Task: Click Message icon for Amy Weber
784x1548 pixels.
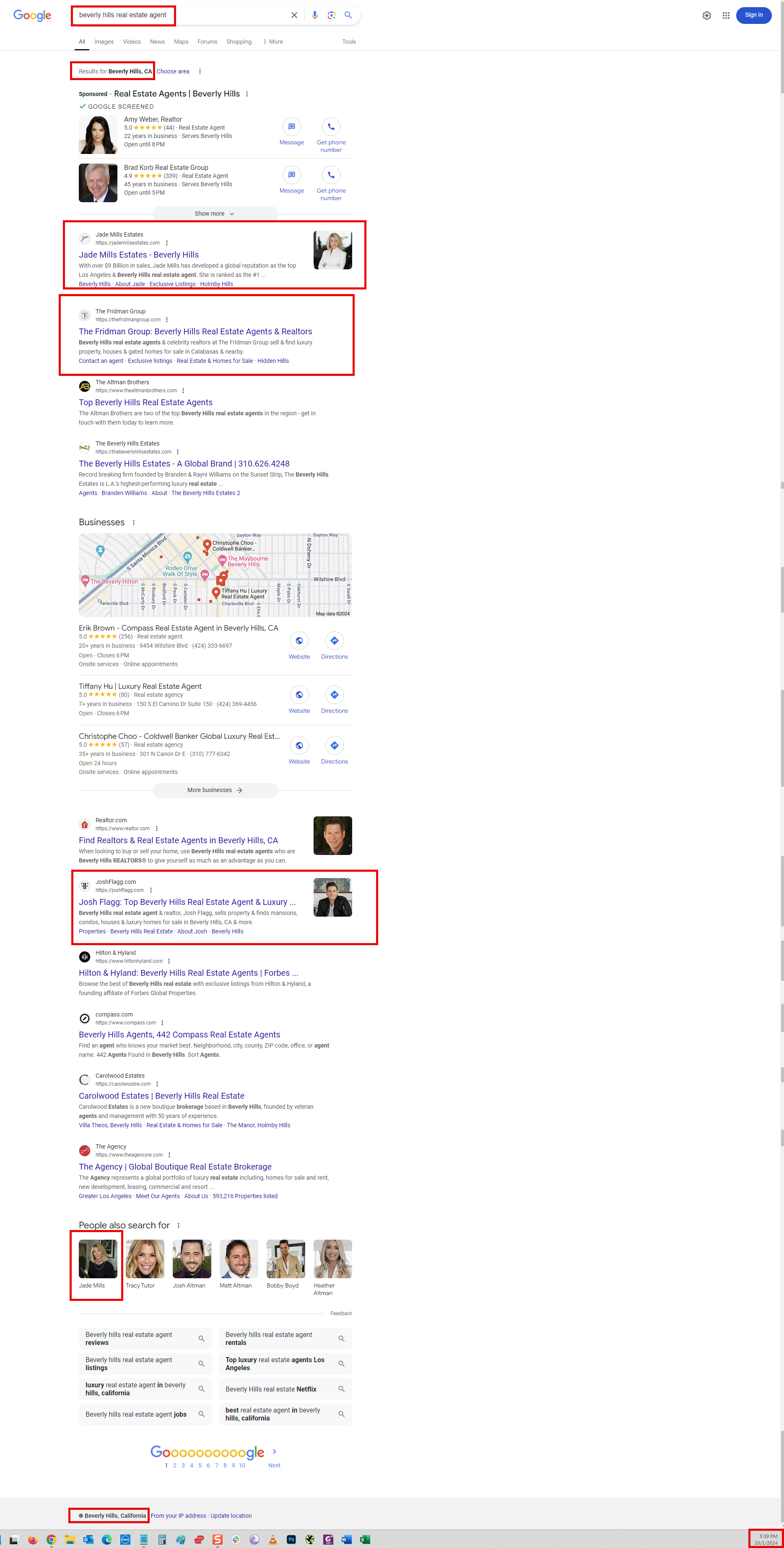Action: pyautogui.click(x=291, y=127)
